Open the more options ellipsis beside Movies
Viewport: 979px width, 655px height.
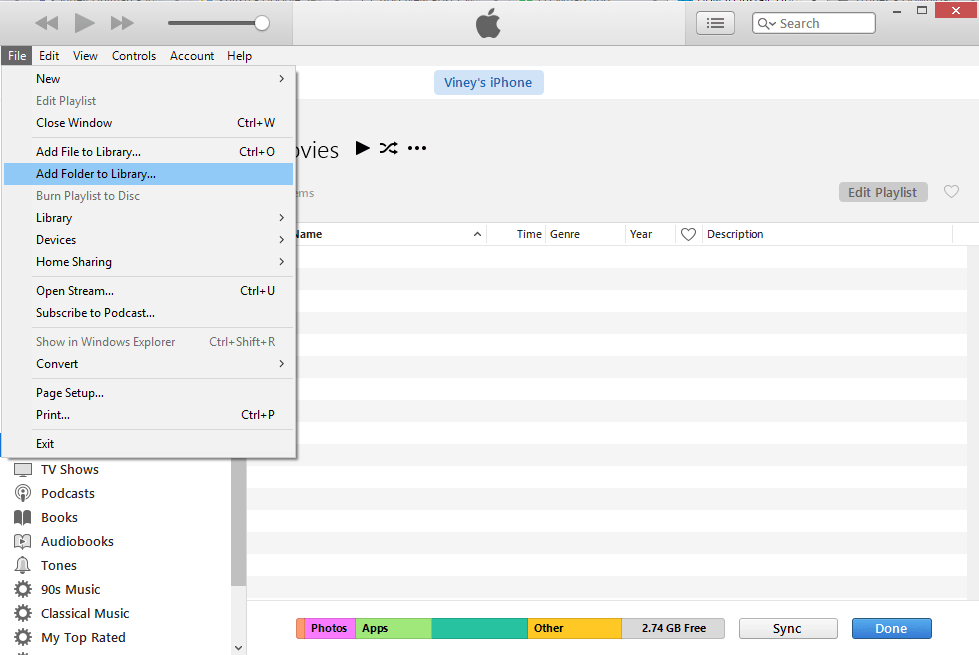416,148
